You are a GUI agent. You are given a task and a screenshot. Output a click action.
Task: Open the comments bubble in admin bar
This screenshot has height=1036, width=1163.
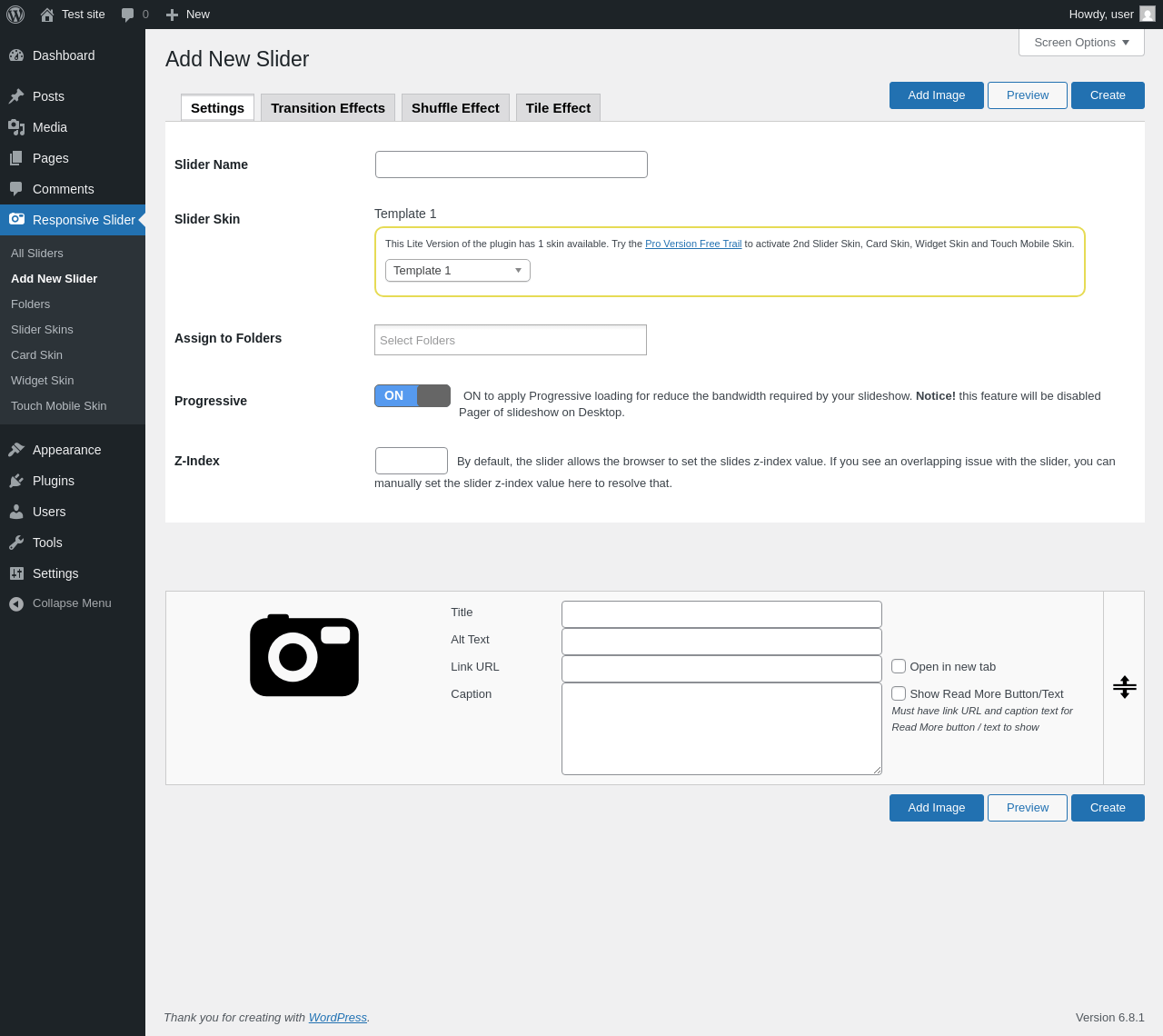click(x=128, y=15)
